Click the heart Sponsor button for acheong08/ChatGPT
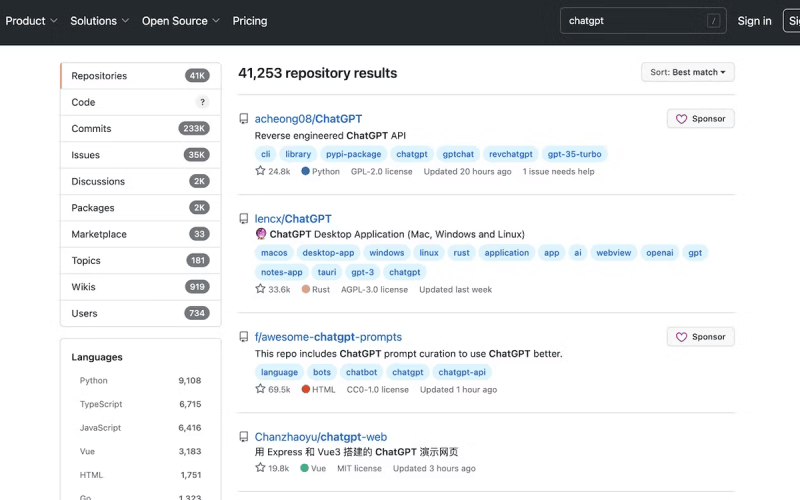 [701, 119]
